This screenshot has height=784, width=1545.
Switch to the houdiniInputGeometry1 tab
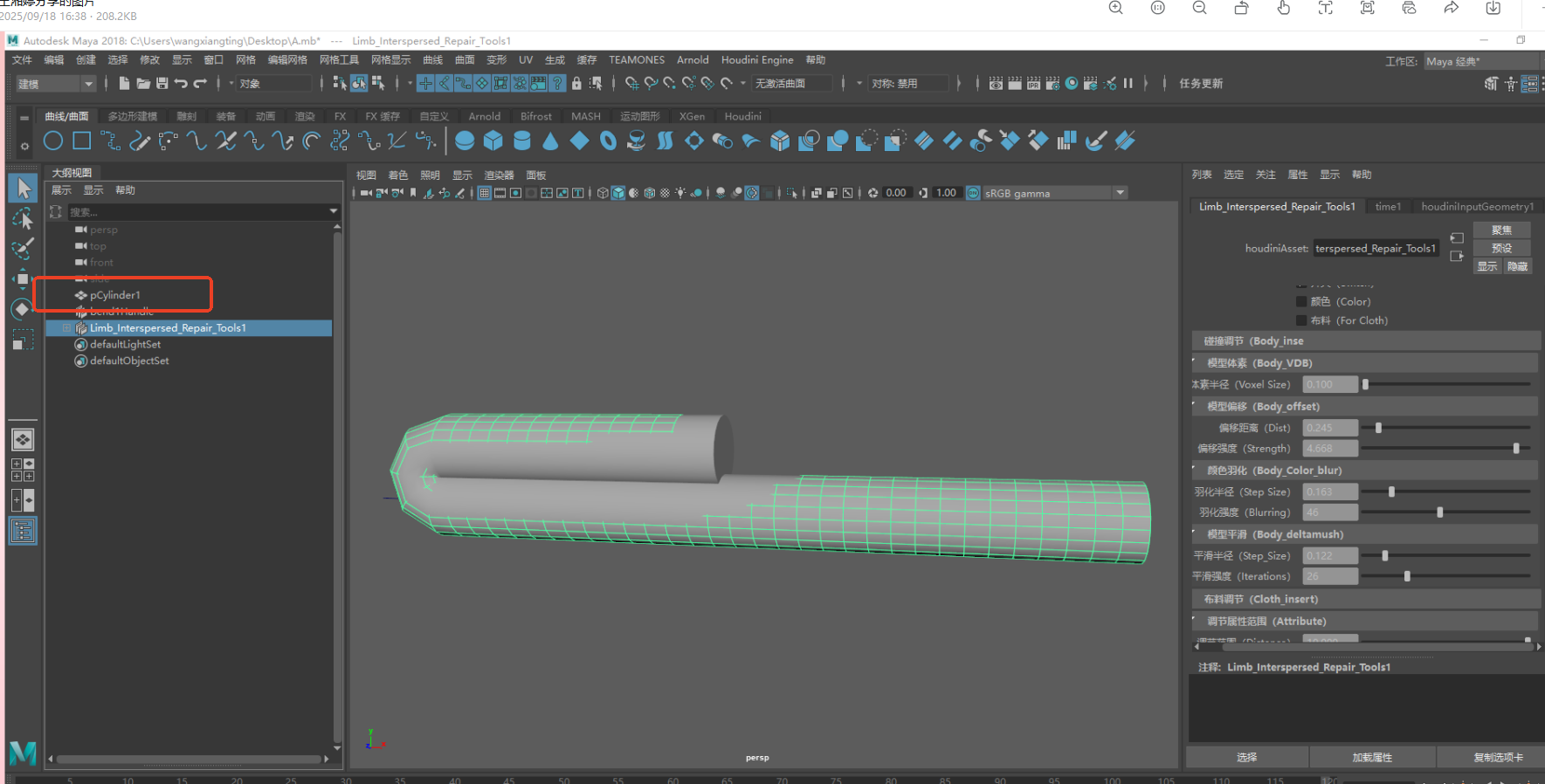(x=1476, y=207)
